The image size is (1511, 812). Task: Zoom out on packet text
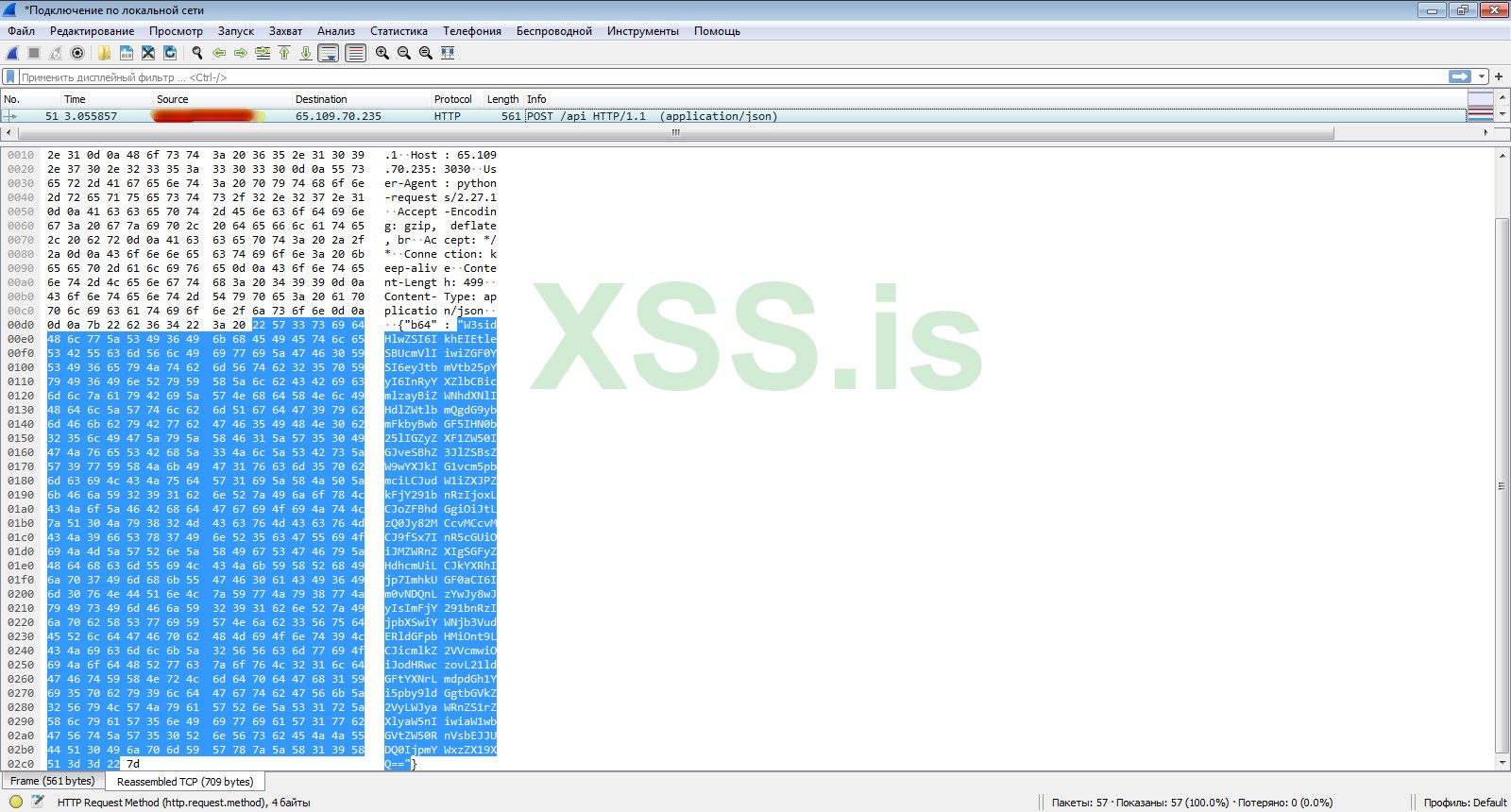(x=404, y=53)
